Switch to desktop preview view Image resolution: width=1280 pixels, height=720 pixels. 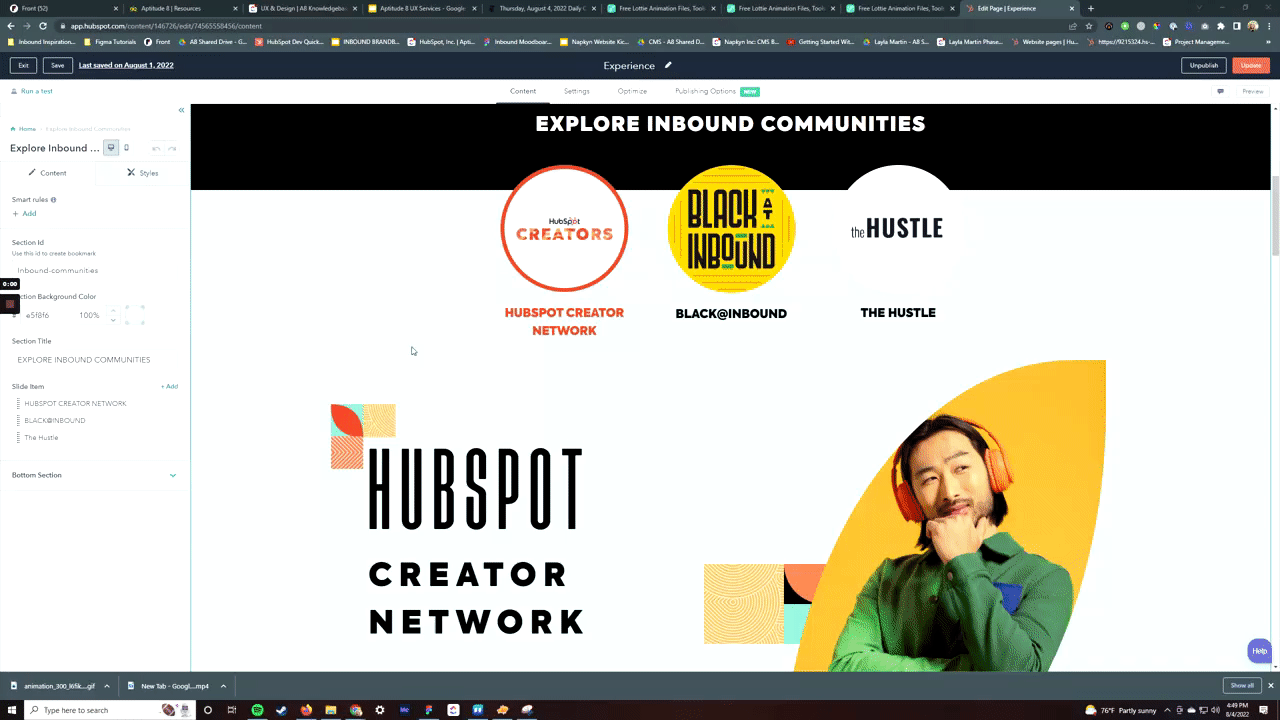point(111,148)
